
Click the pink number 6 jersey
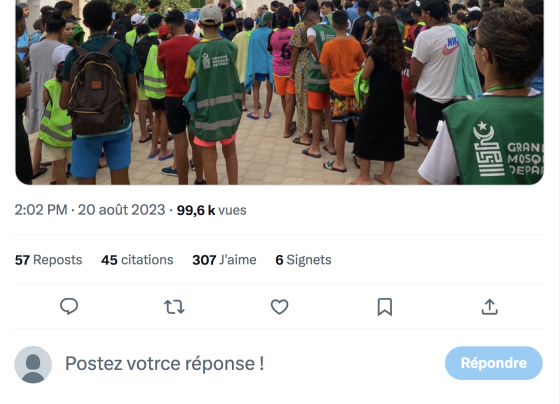pos(281,53)
